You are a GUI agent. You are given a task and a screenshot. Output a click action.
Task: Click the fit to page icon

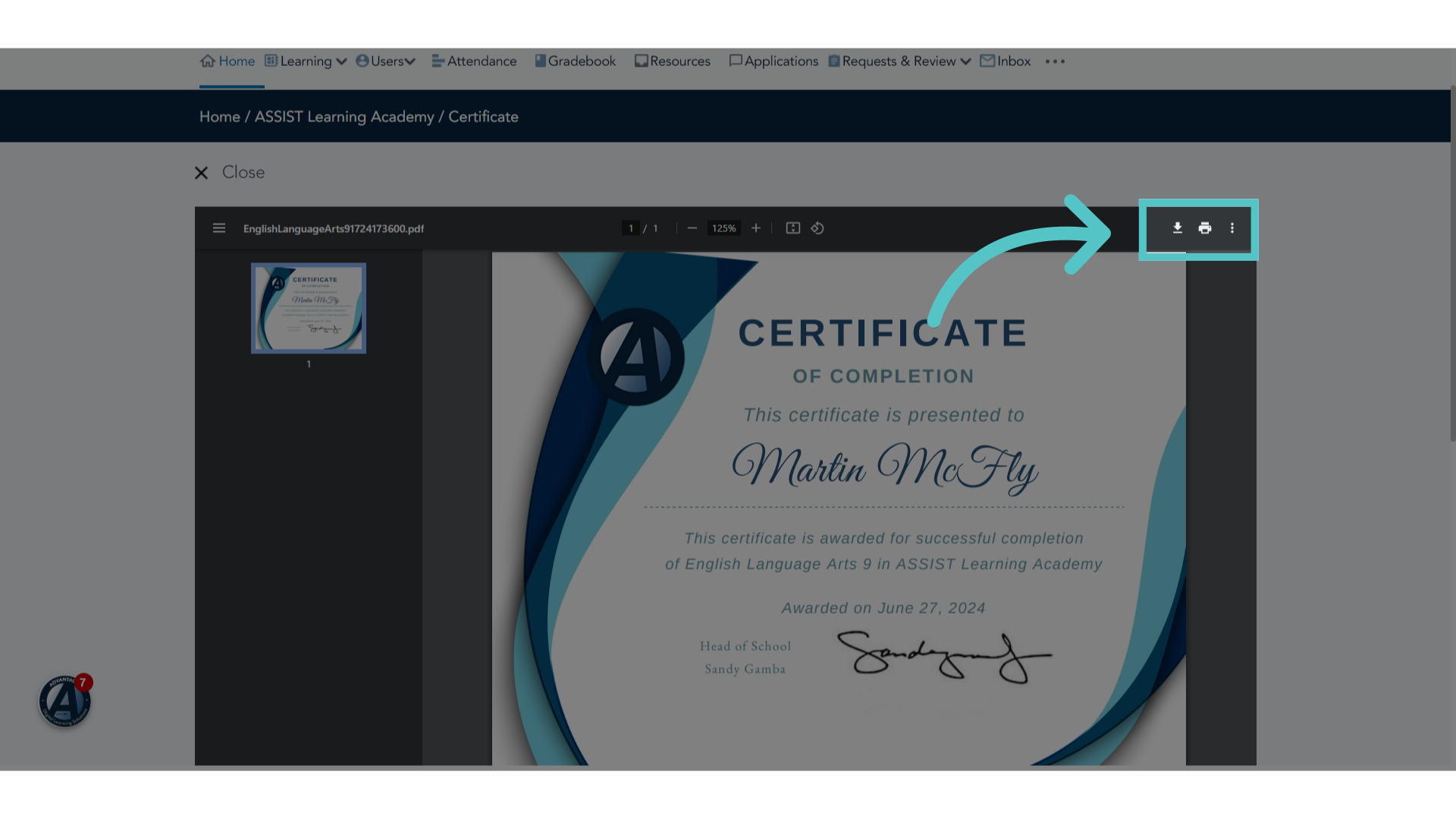tap(793, 228)
